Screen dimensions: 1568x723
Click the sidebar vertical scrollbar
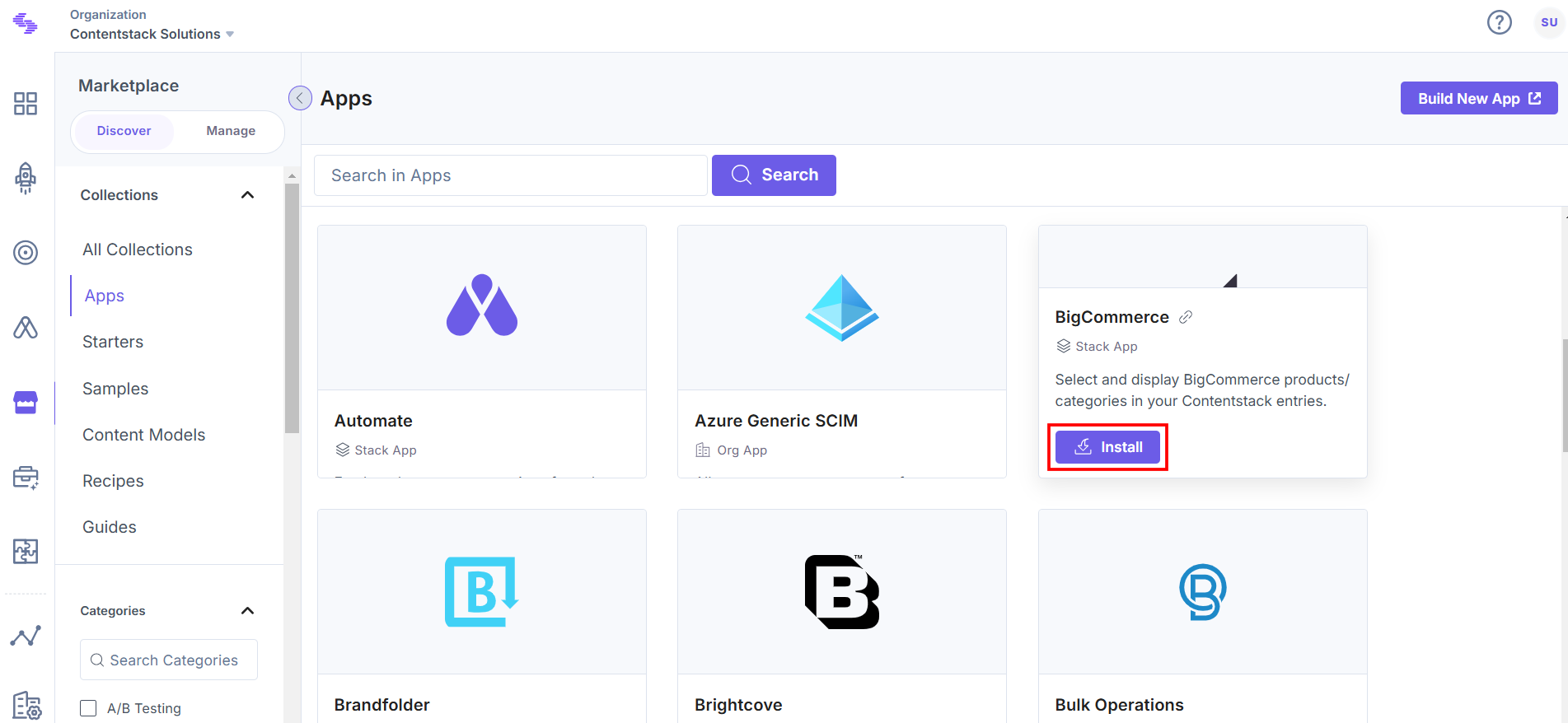[x=292, y=308]
